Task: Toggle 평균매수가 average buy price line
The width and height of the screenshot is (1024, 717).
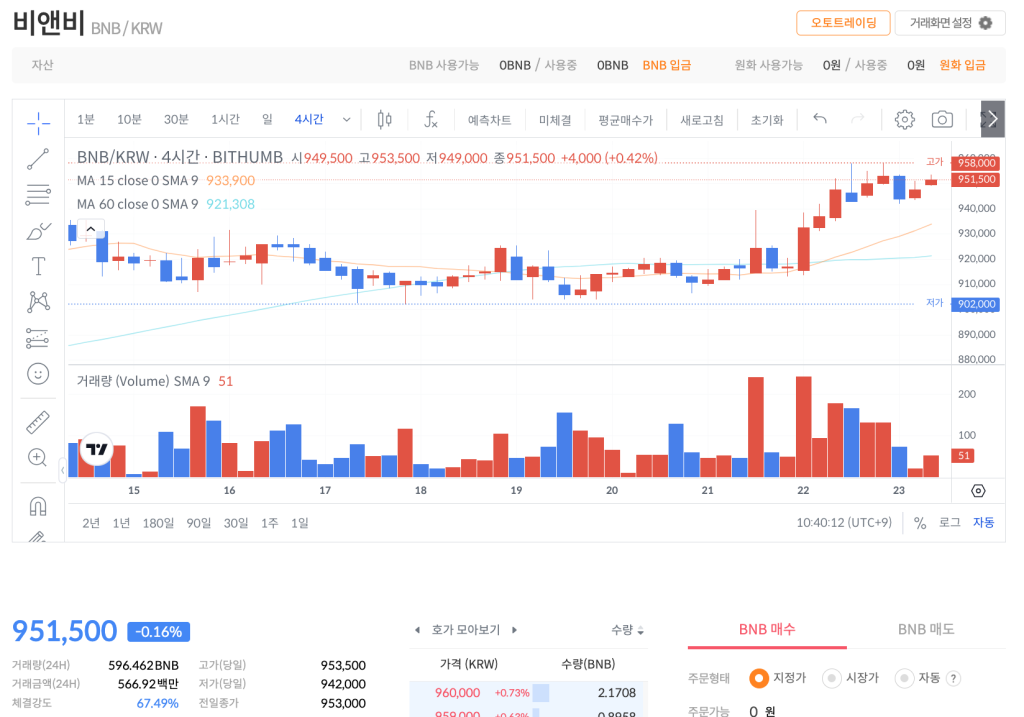Action: click(626, 120)
